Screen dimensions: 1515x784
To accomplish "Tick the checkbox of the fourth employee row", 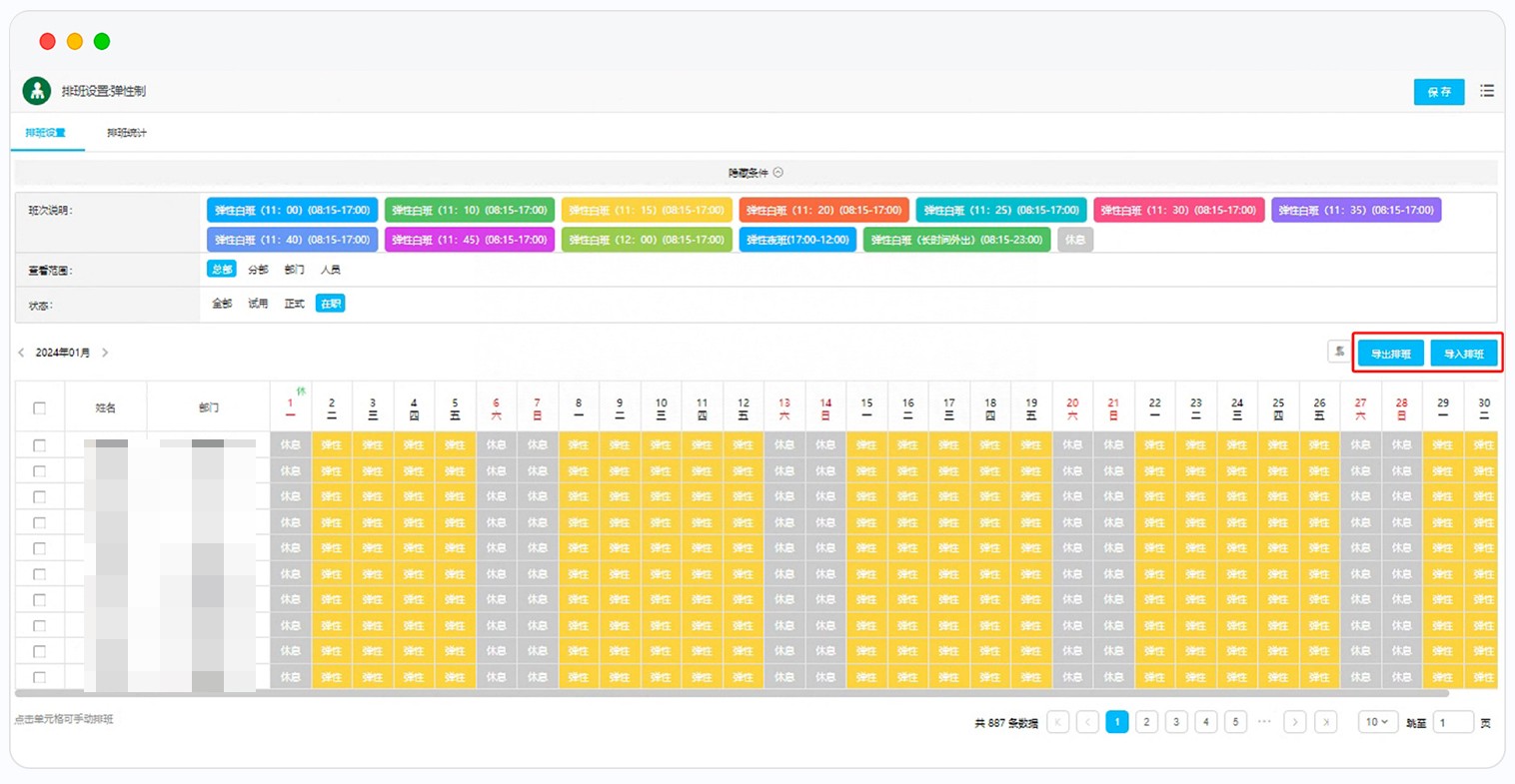I will pyautogui.click(x=40, y=522).
